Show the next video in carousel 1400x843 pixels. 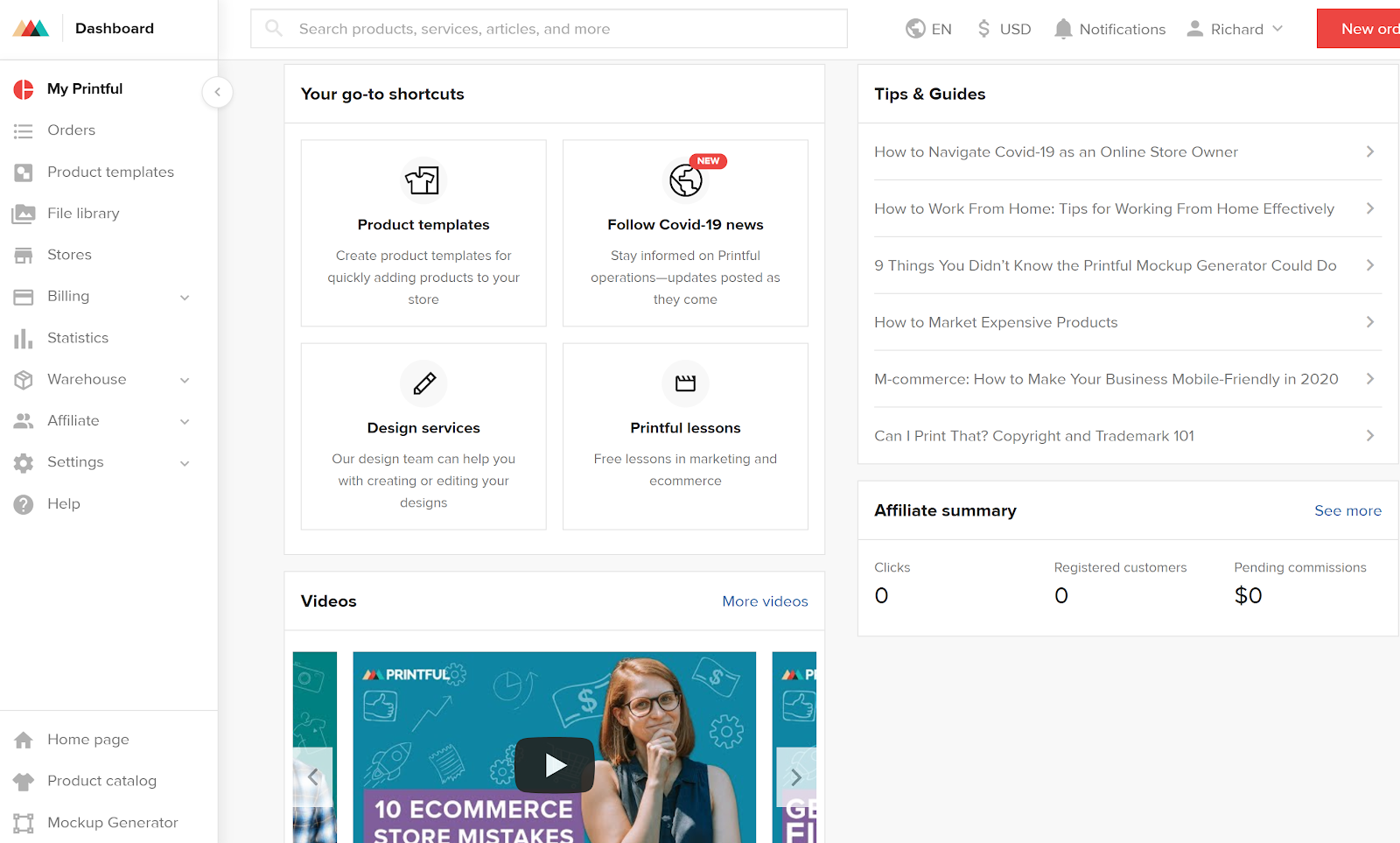pyautogui.click(x=796, y=776)
